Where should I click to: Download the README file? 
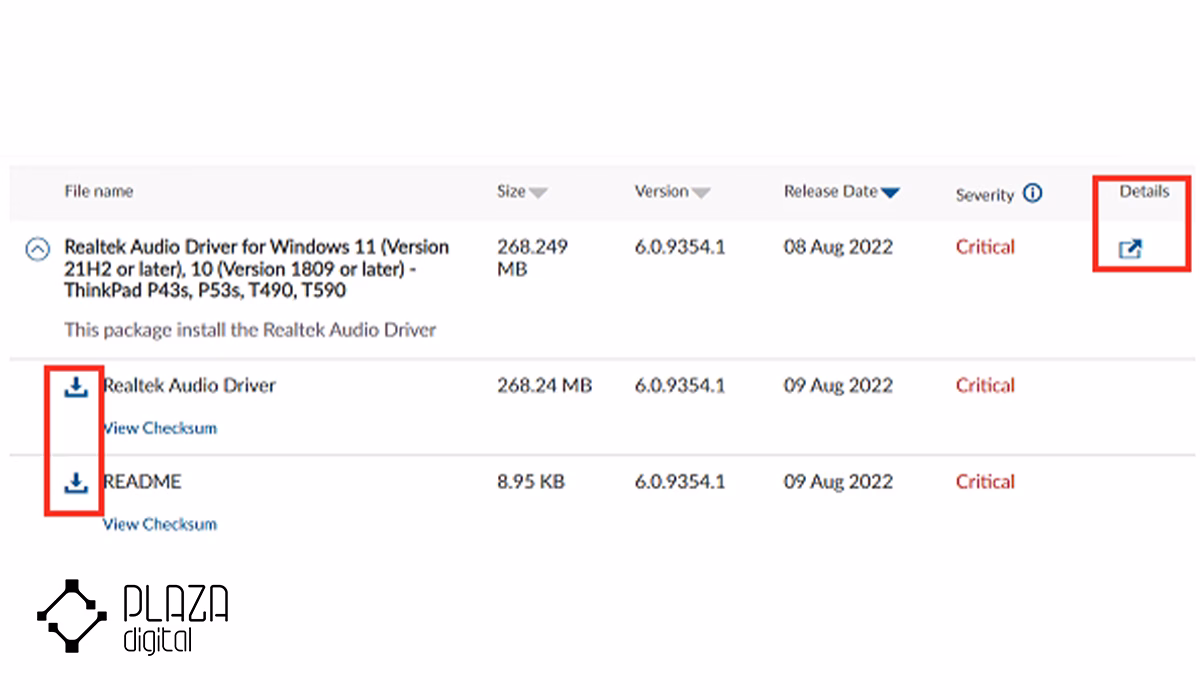[76, 482]
